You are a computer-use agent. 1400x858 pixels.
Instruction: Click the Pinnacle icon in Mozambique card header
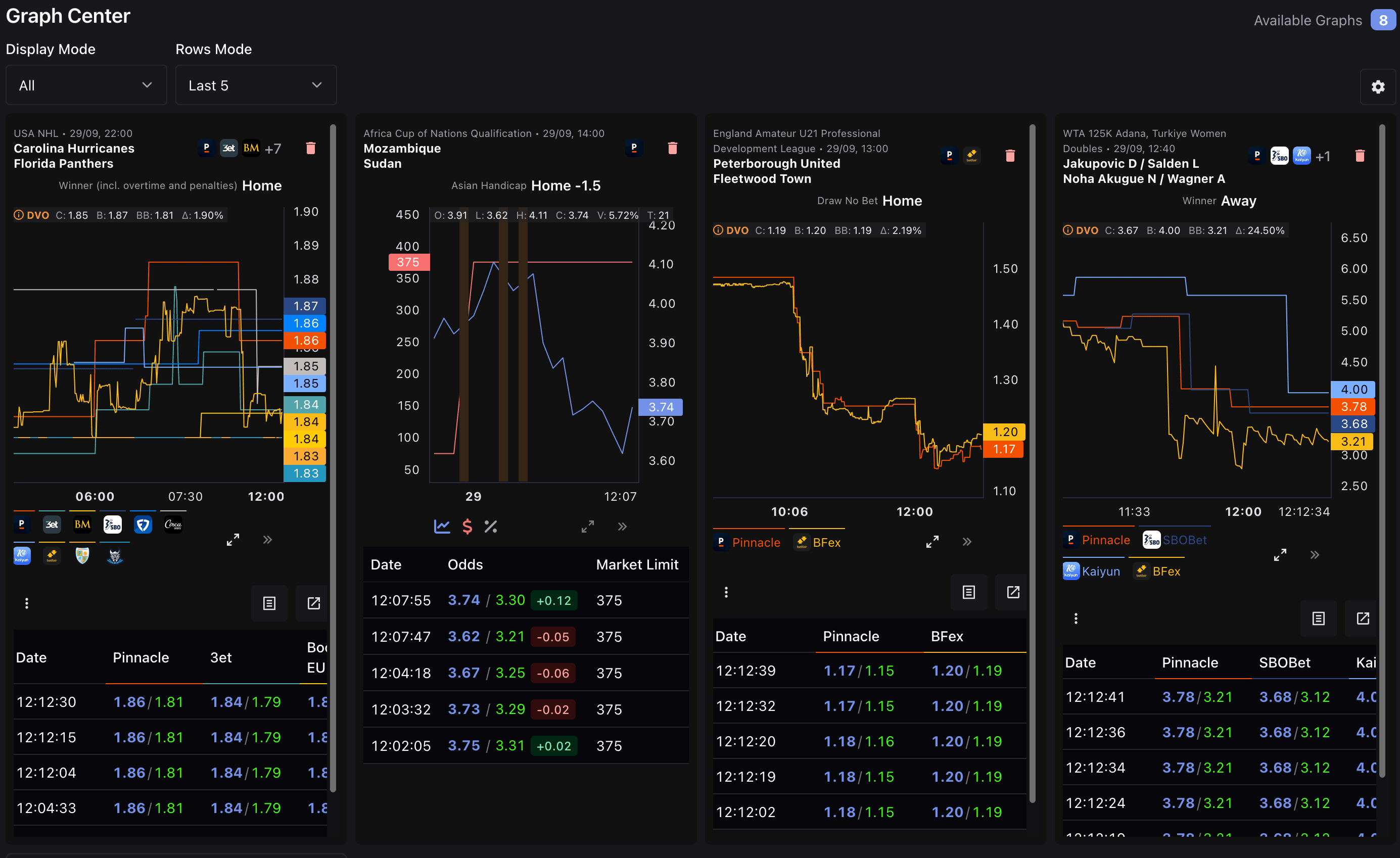pos(634,148)
